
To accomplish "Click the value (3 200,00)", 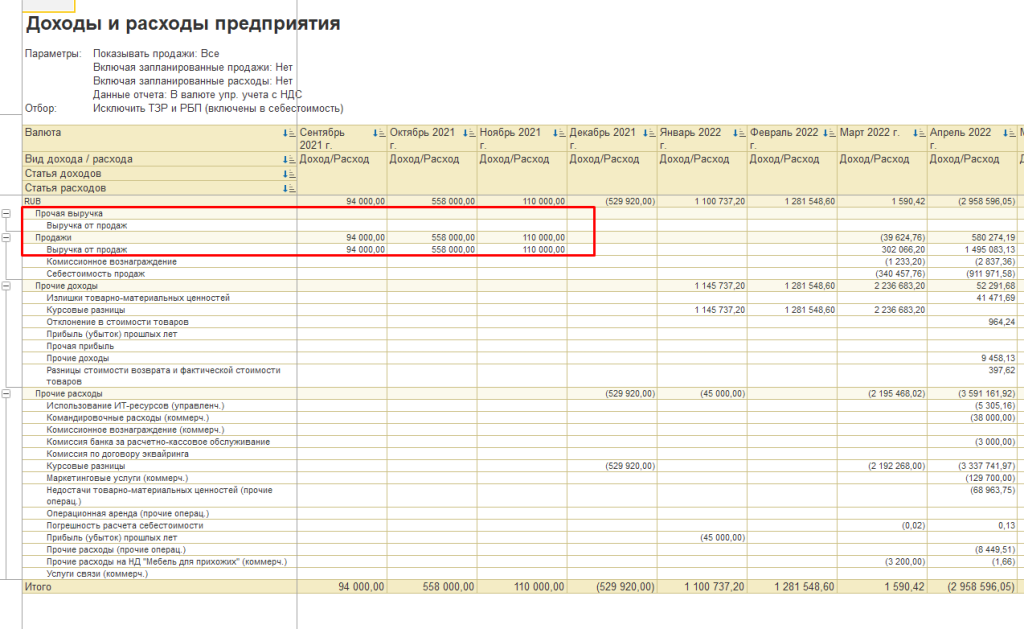I will pos(905,562).
